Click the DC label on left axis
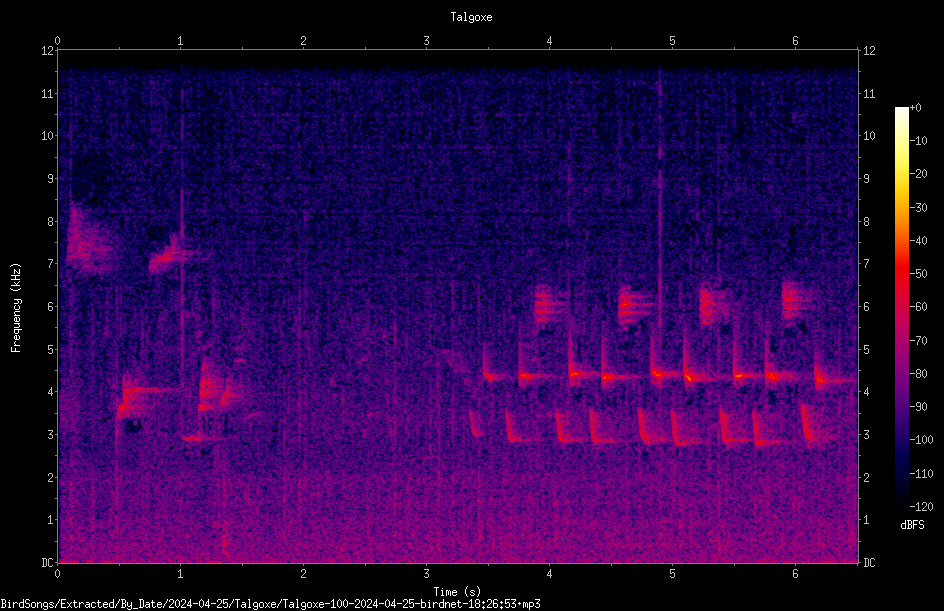944x611 pixels. tap(48, 563)
